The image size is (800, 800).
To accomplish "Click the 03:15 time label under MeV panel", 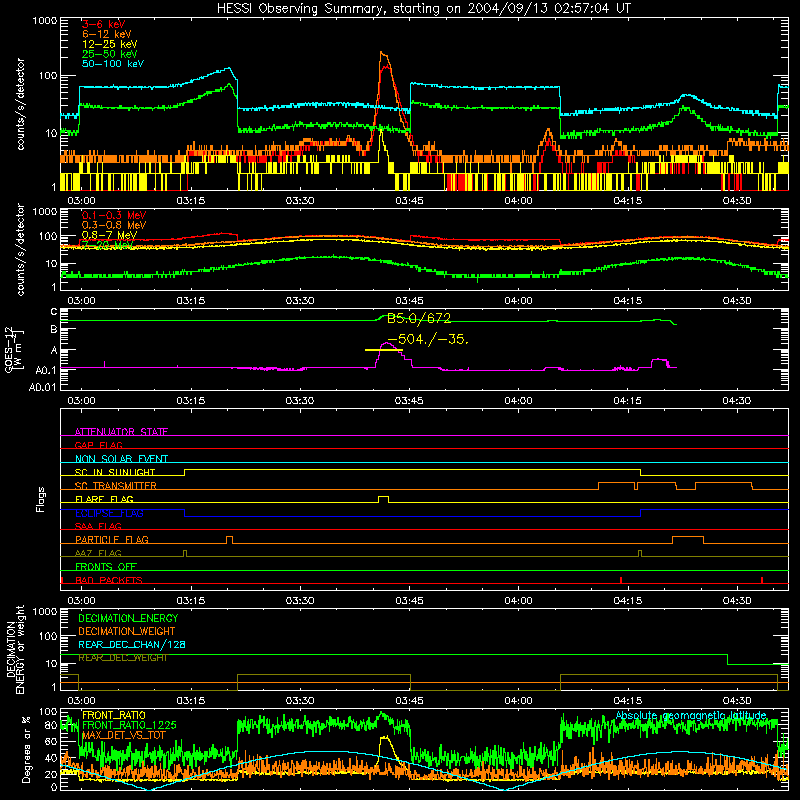I will (x=191, y=301).
